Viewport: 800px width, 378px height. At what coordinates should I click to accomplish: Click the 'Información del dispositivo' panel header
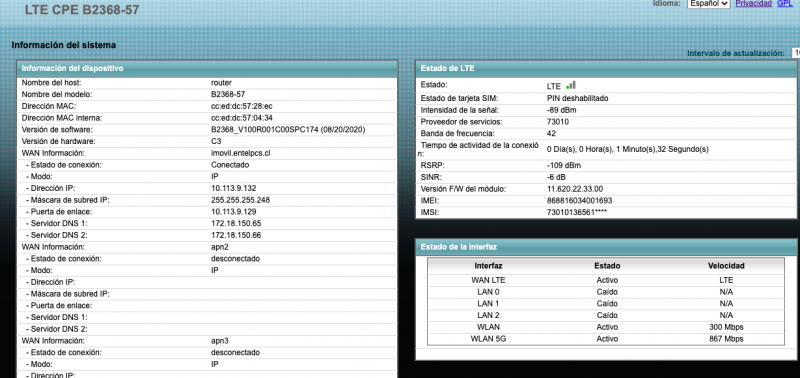point(207,68)
